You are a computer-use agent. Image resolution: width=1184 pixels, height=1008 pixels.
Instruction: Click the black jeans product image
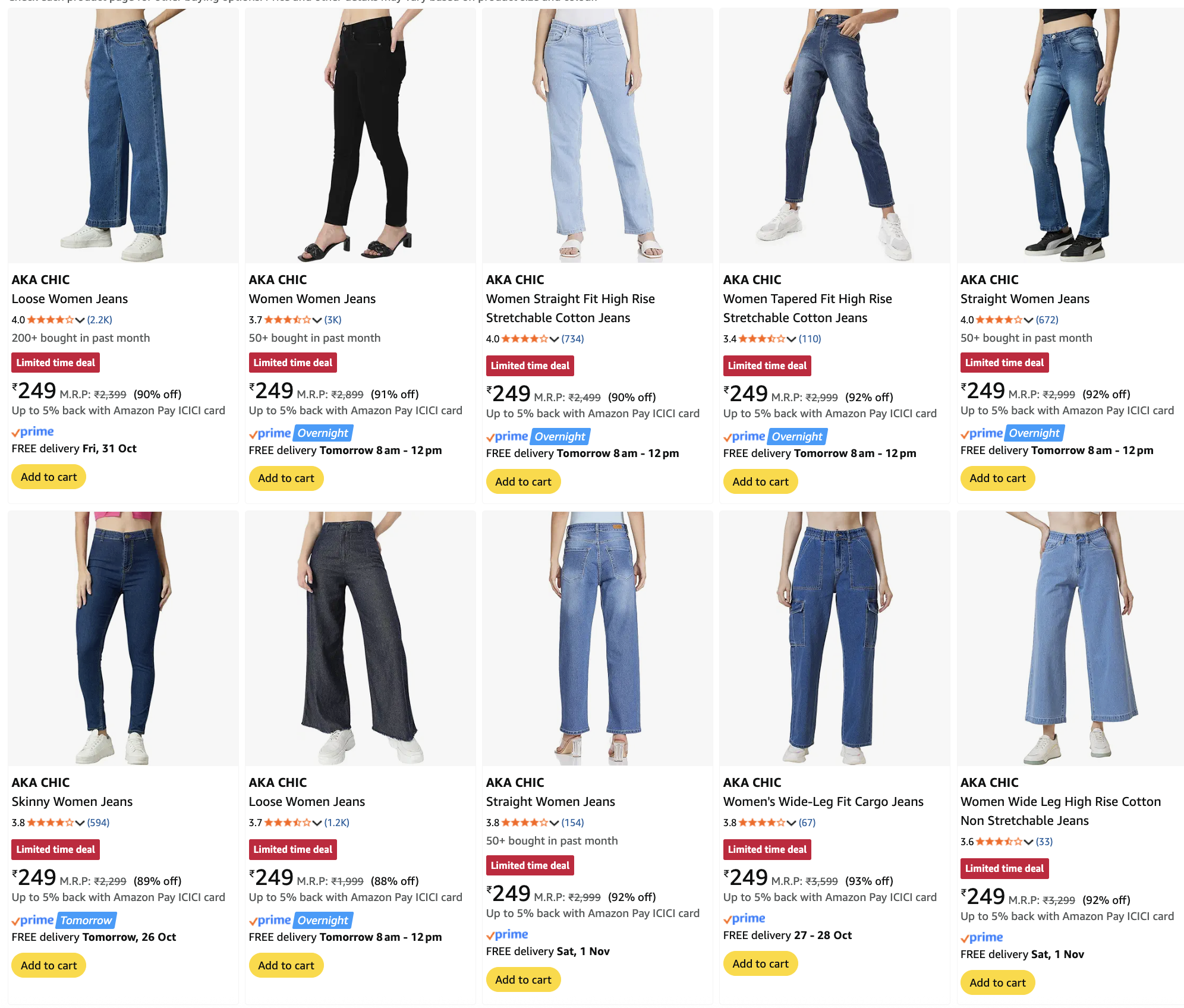[x=360, y=136]
